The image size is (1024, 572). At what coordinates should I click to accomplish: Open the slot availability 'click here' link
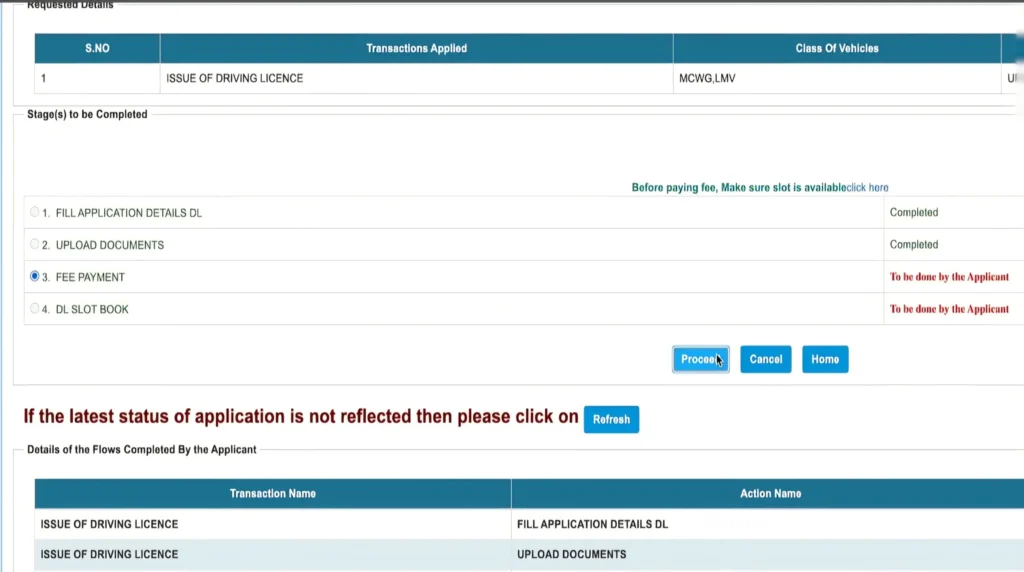pyautogui.click(x=865, y=188)
